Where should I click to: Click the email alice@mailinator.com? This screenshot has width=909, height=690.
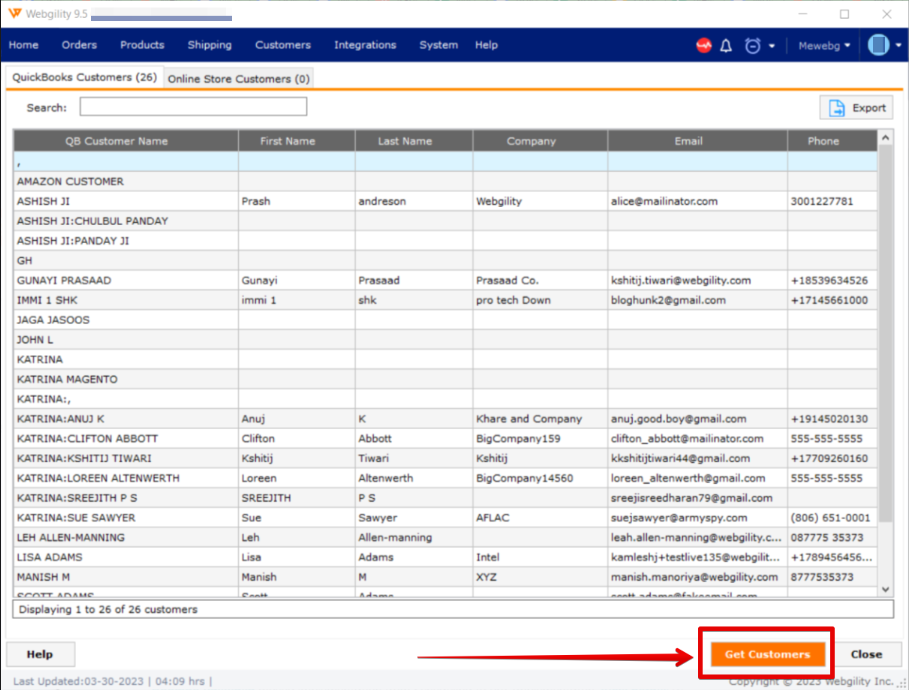click(x=664, y=201)
